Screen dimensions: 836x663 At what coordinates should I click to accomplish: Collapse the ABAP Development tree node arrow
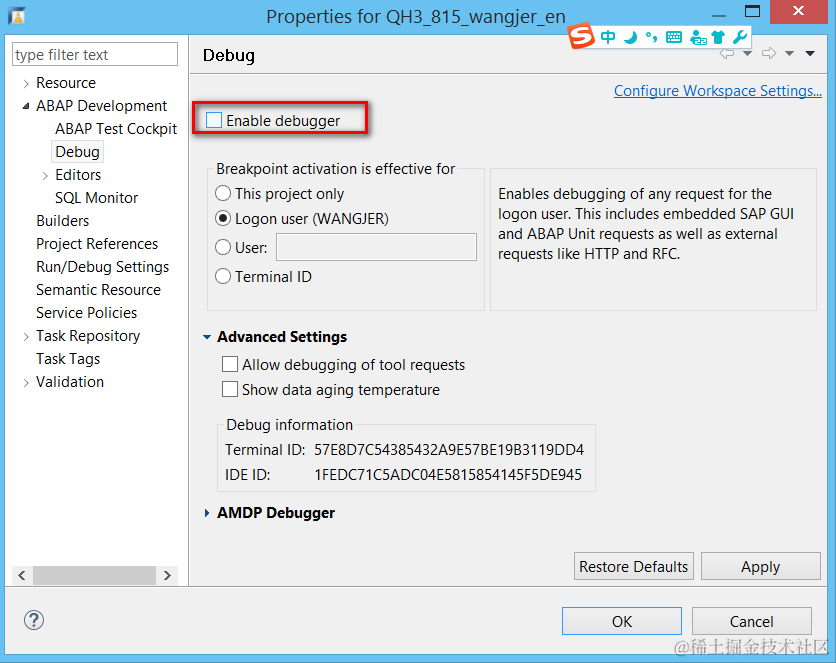click(x=26, y=106)
